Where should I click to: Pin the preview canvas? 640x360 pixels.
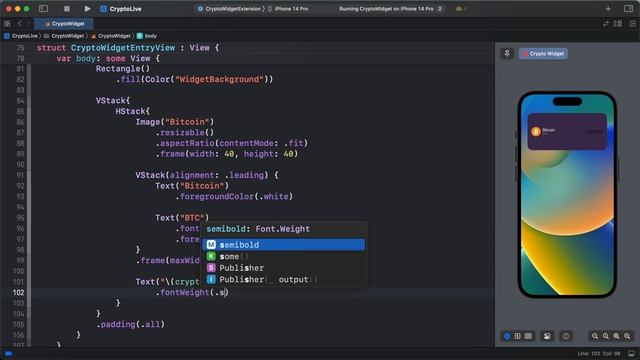point(507,53)
